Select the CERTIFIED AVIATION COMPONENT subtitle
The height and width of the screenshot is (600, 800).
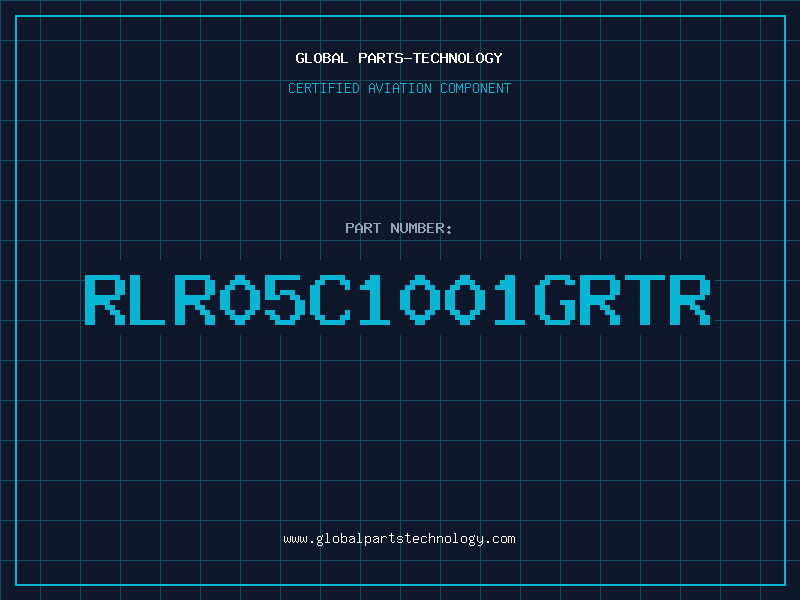click(x=399, y=88)
